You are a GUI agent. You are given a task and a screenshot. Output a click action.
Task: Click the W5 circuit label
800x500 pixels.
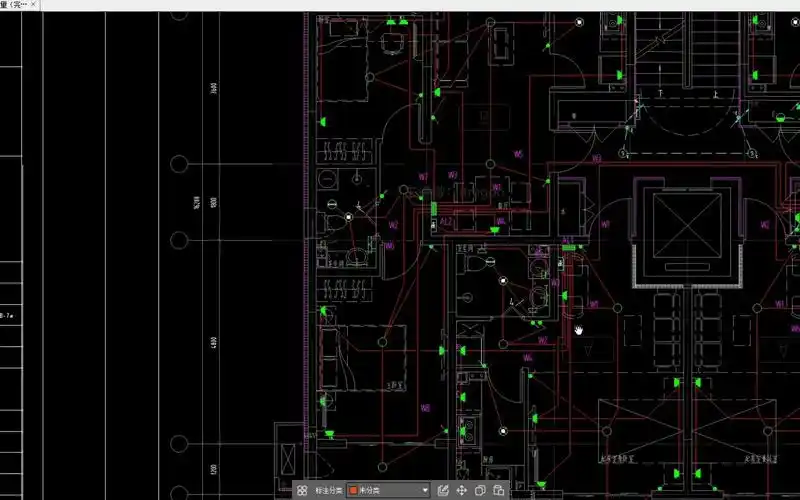click(x=518, y=154)
